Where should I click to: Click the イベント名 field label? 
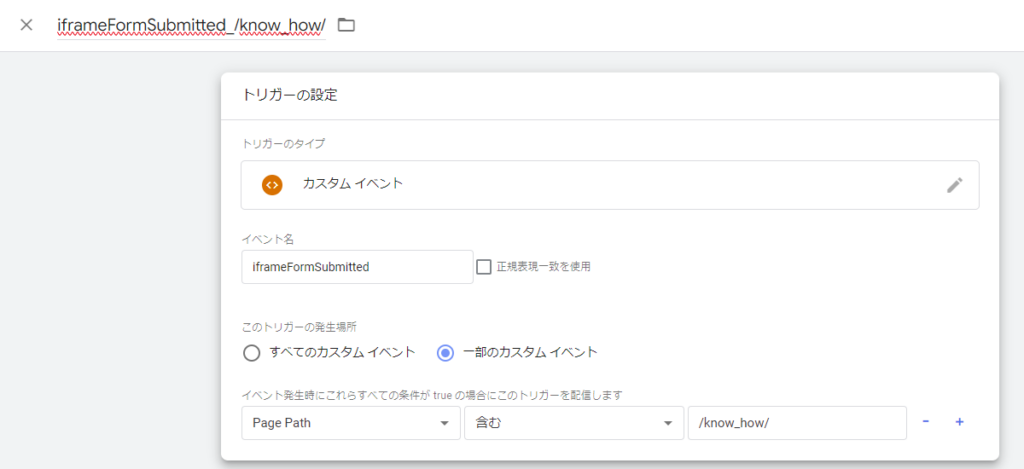[x=266, y=239]
